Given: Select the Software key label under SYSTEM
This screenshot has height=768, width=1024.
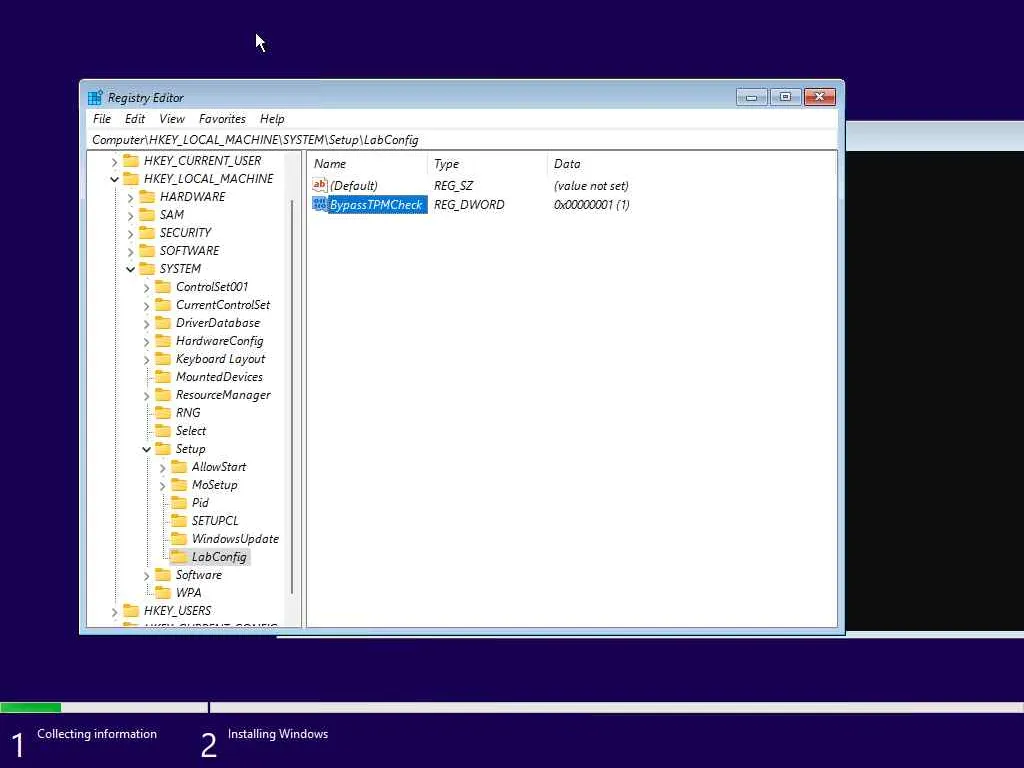Looking at the screenshot, I should pyautogui.click(x=199, y=575).
